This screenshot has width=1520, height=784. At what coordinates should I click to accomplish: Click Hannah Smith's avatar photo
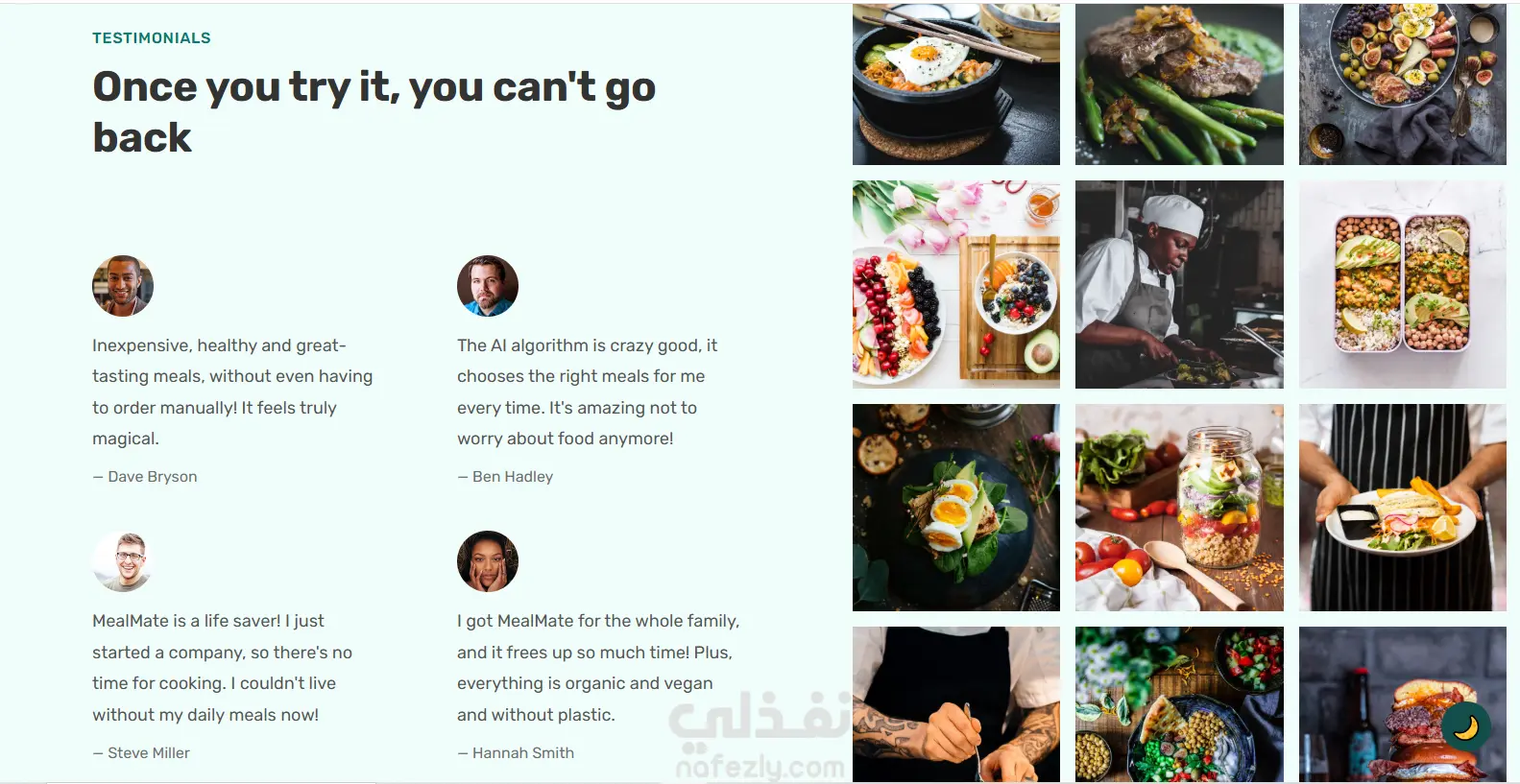click(488, 561)
